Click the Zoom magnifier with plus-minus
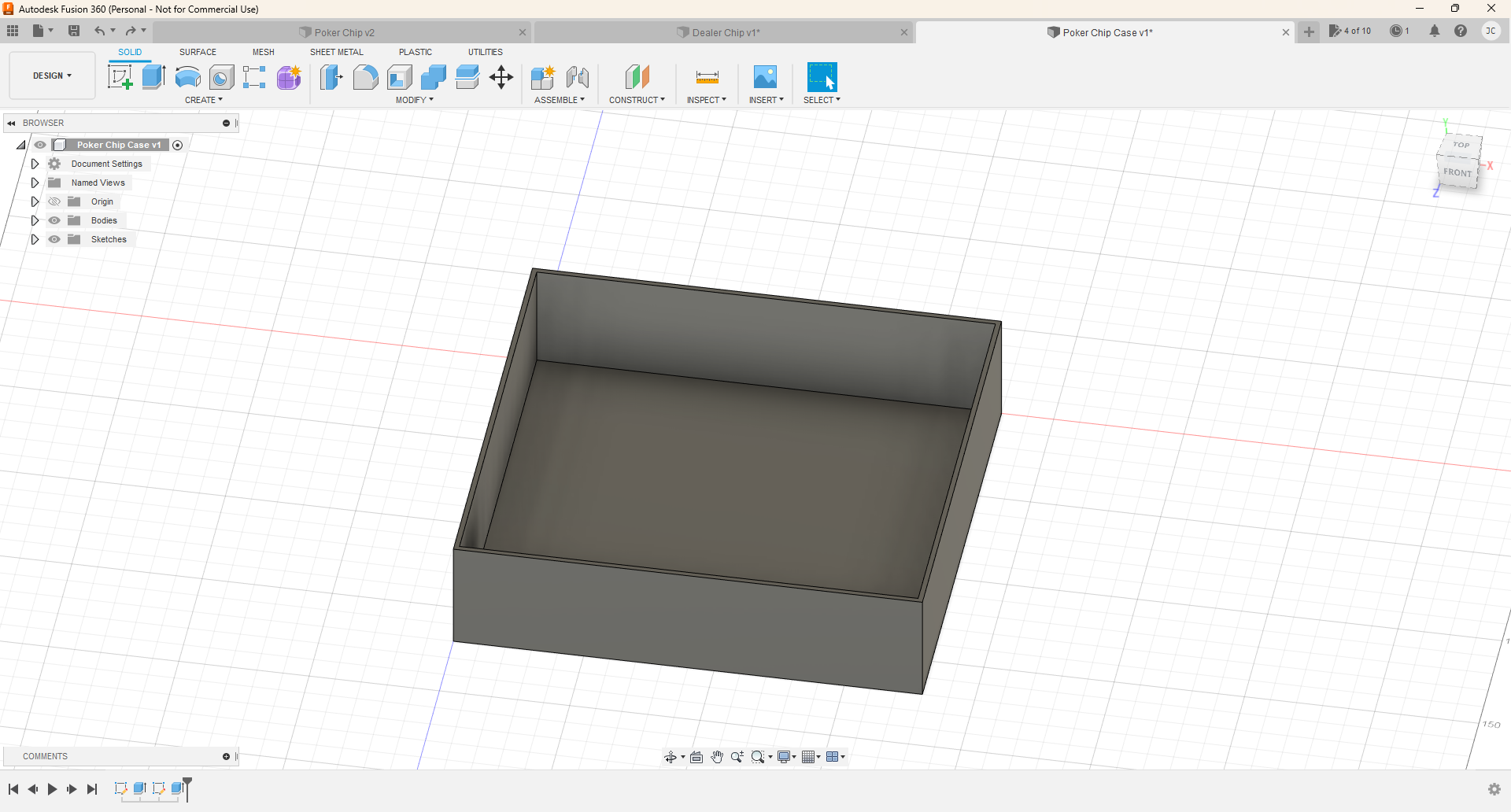Image resolution: width=1511 pixels, height=812 pixels. pos(737,757)
